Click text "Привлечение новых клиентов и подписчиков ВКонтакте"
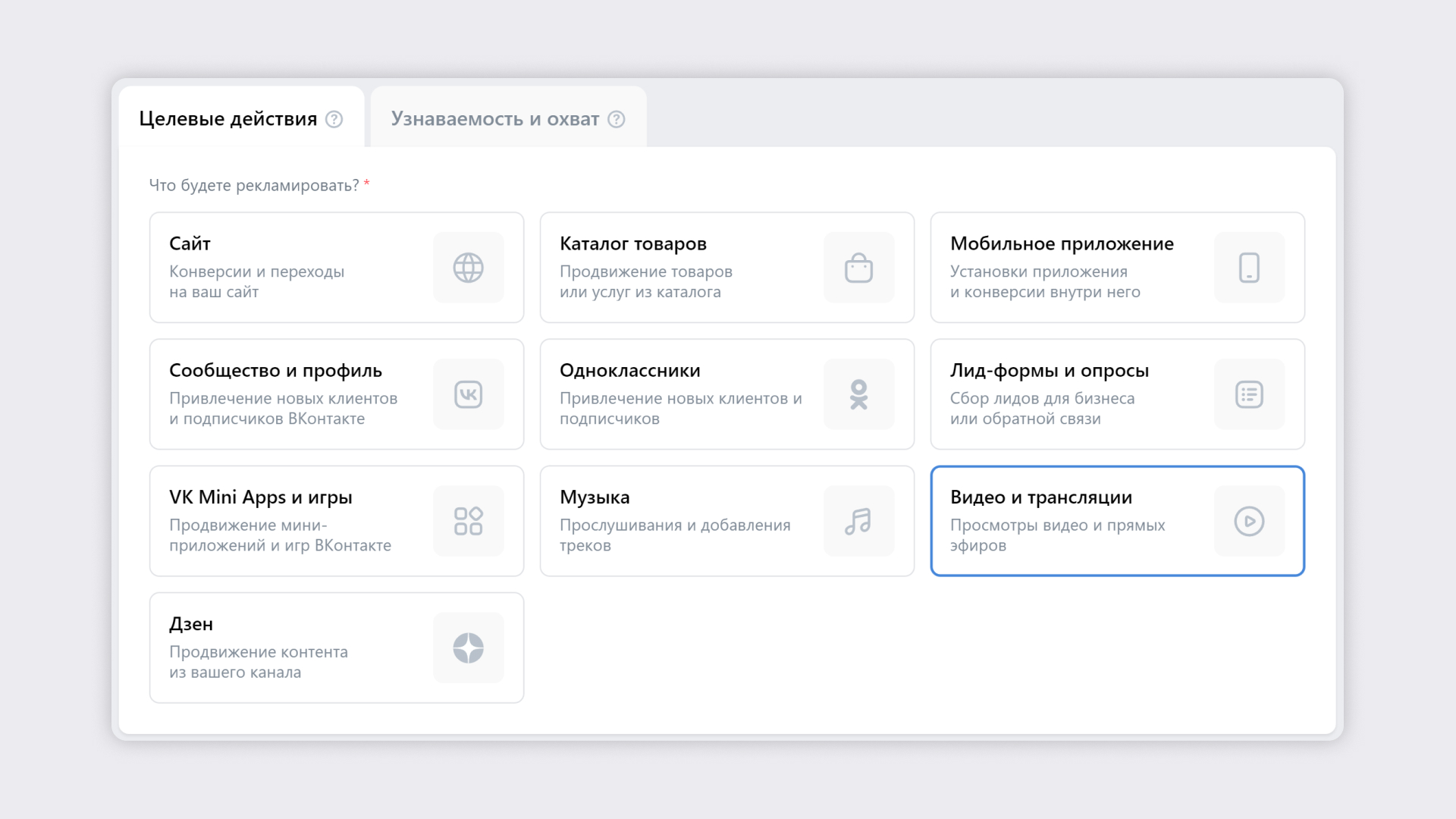 (x=283, y=408)
